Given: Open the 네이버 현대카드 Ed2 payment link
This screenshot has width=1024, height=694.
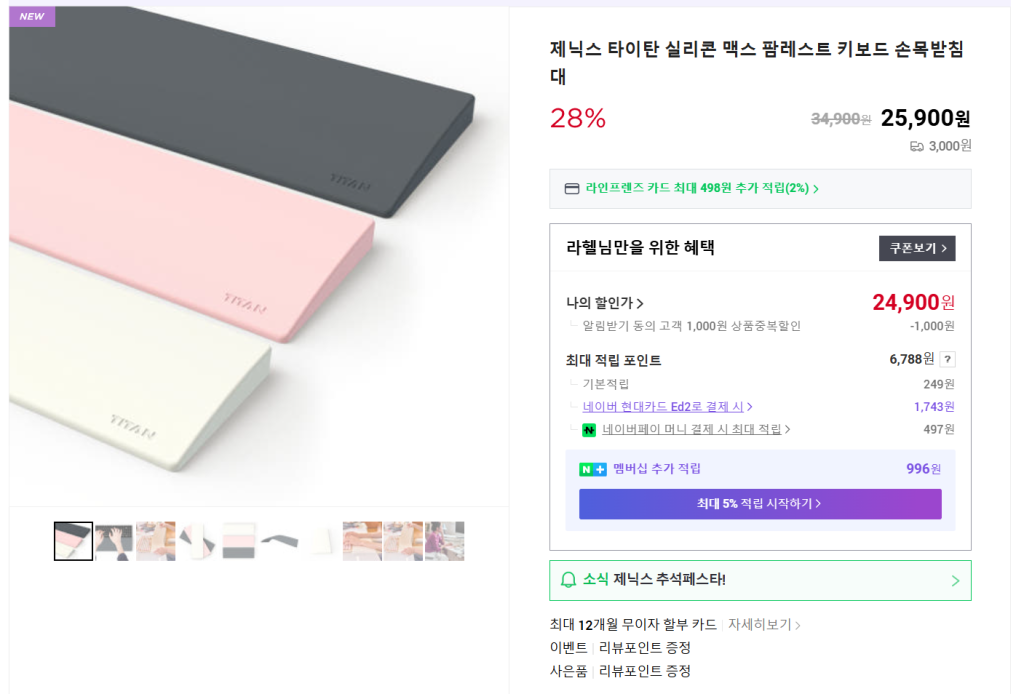Looking at the screenshot, I should (x=667, y=407).
